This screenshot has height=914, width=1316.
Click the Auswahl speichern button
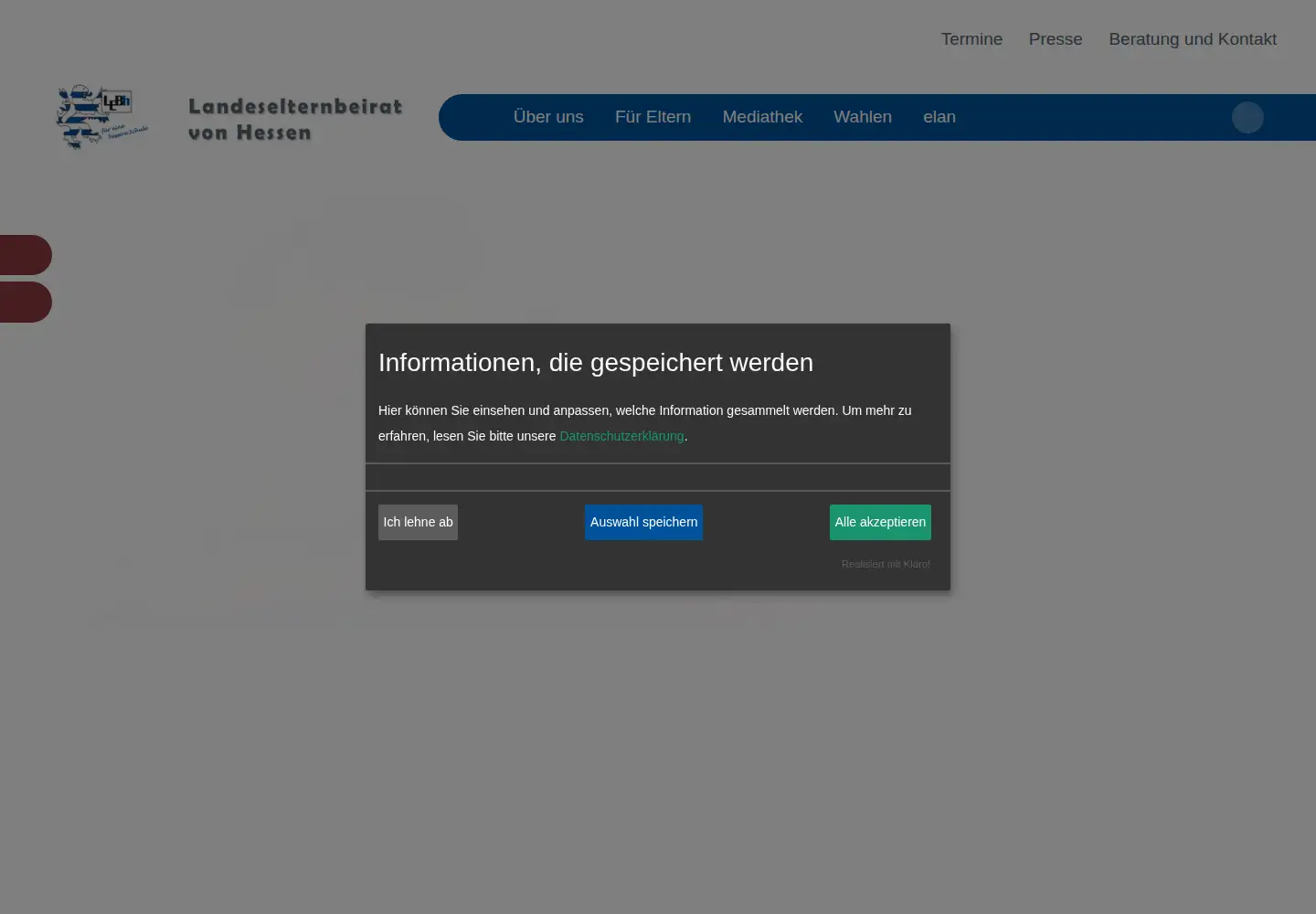click(x=643, y=523)
